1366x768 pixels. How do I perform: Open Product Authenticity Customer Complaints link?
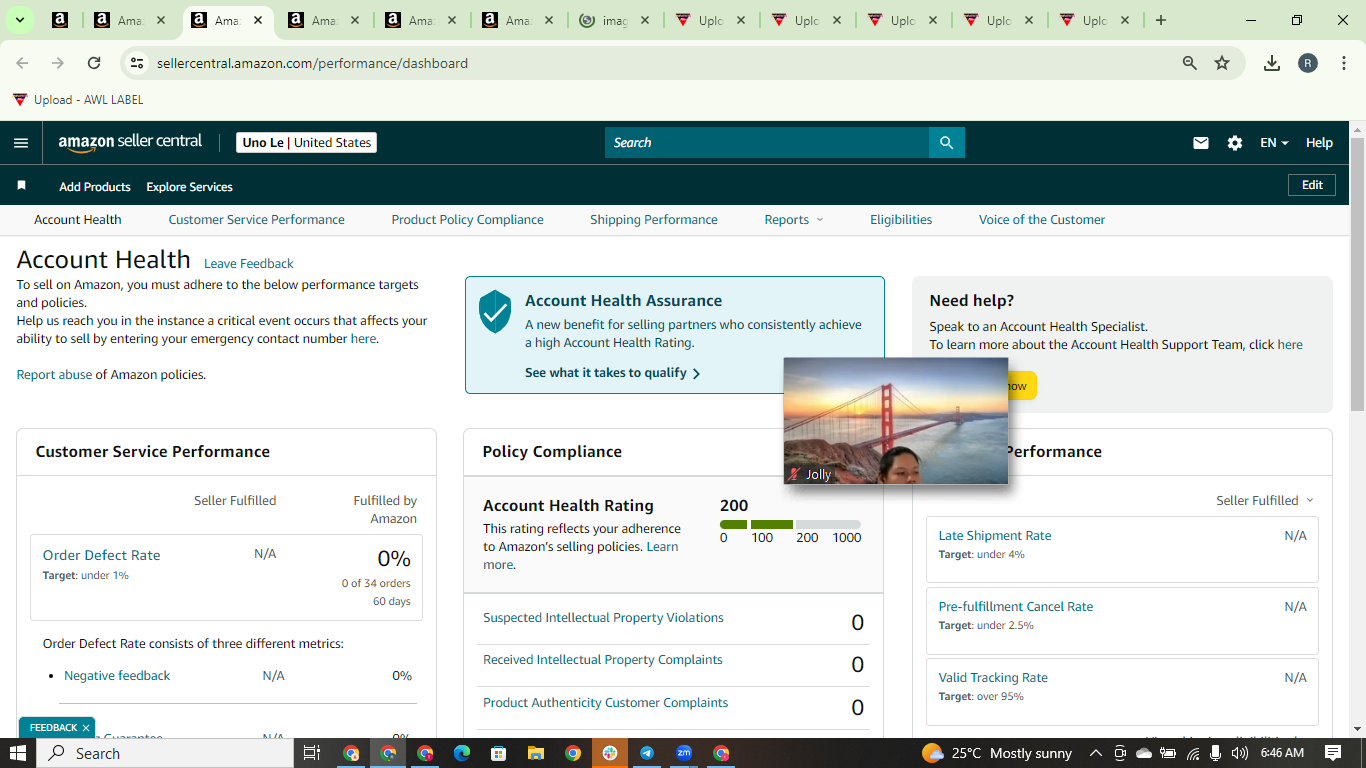click(605, 703)
